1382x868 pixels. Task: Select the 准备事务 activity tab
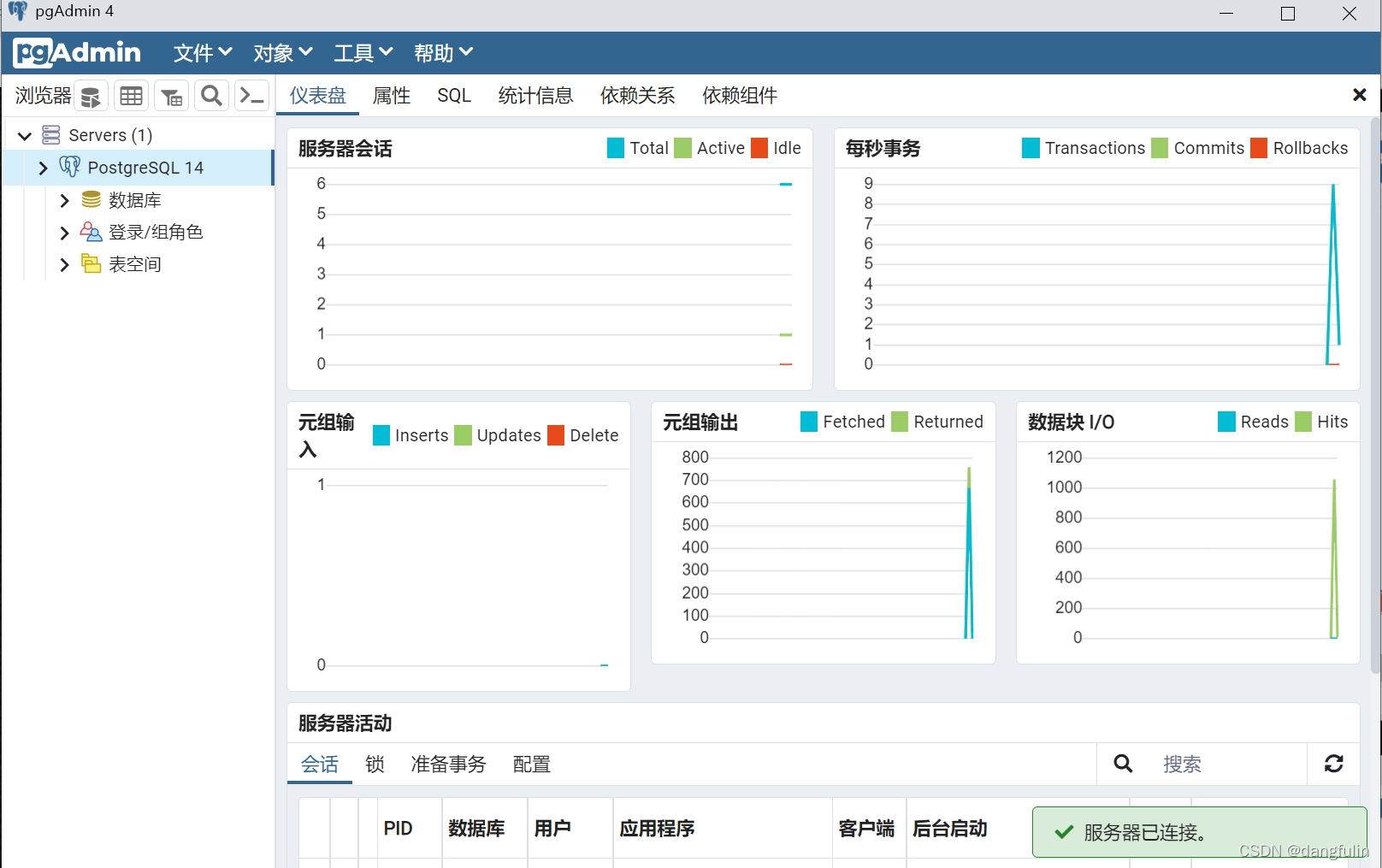point(448,764)
